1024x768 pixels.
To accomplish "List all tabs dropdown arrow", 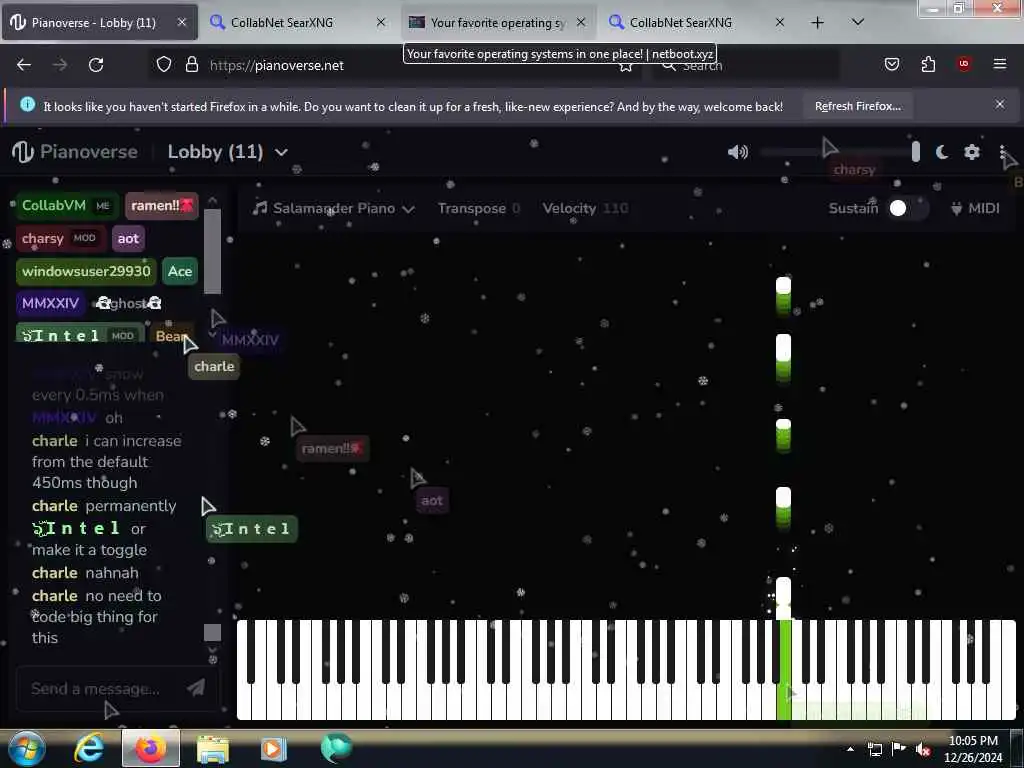I will coord(858,22).
